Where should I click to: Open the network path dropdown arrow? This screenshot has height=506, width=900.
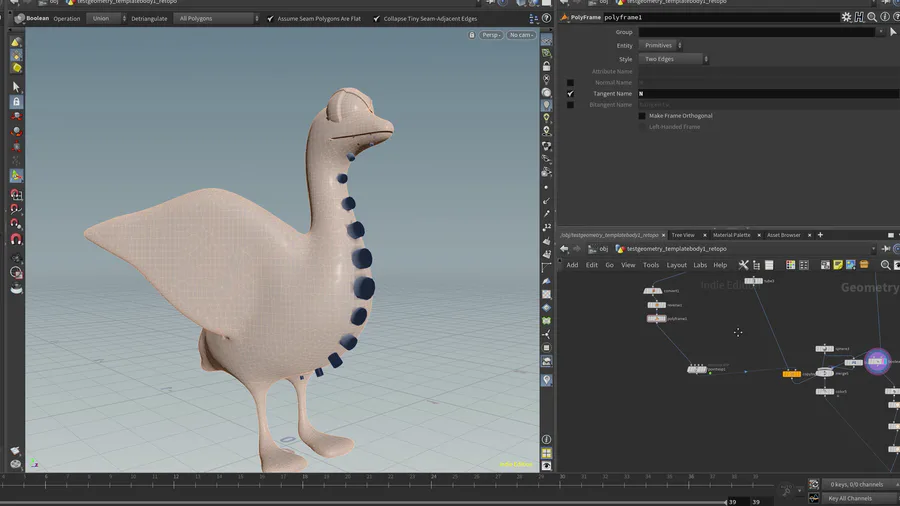coord(873,249)
